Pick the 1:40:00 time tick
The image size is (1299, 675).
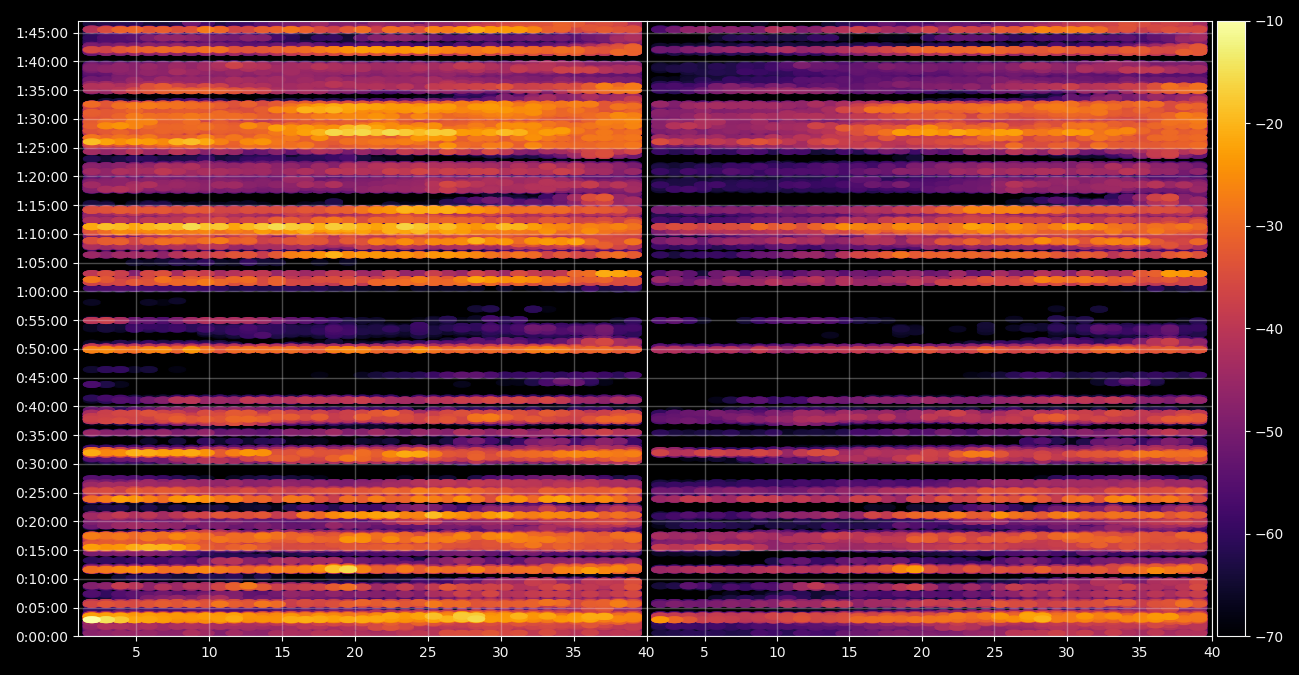42,62
